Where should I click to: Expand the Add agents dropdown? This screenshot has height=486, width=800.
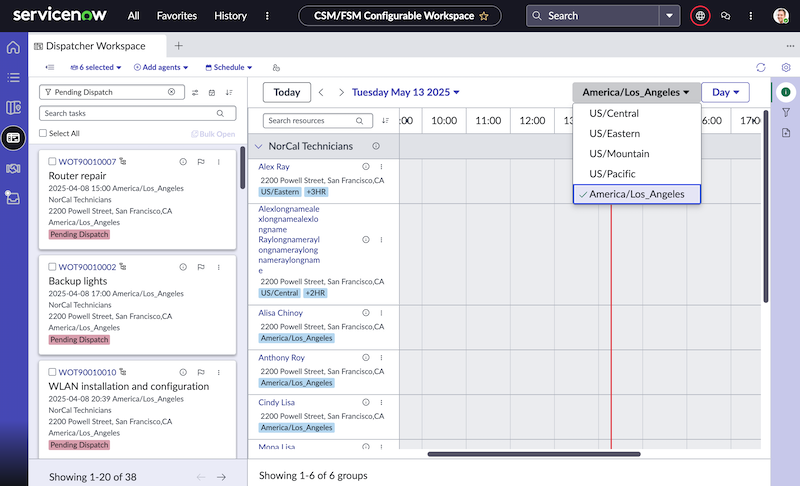click(x=161, y=67)
